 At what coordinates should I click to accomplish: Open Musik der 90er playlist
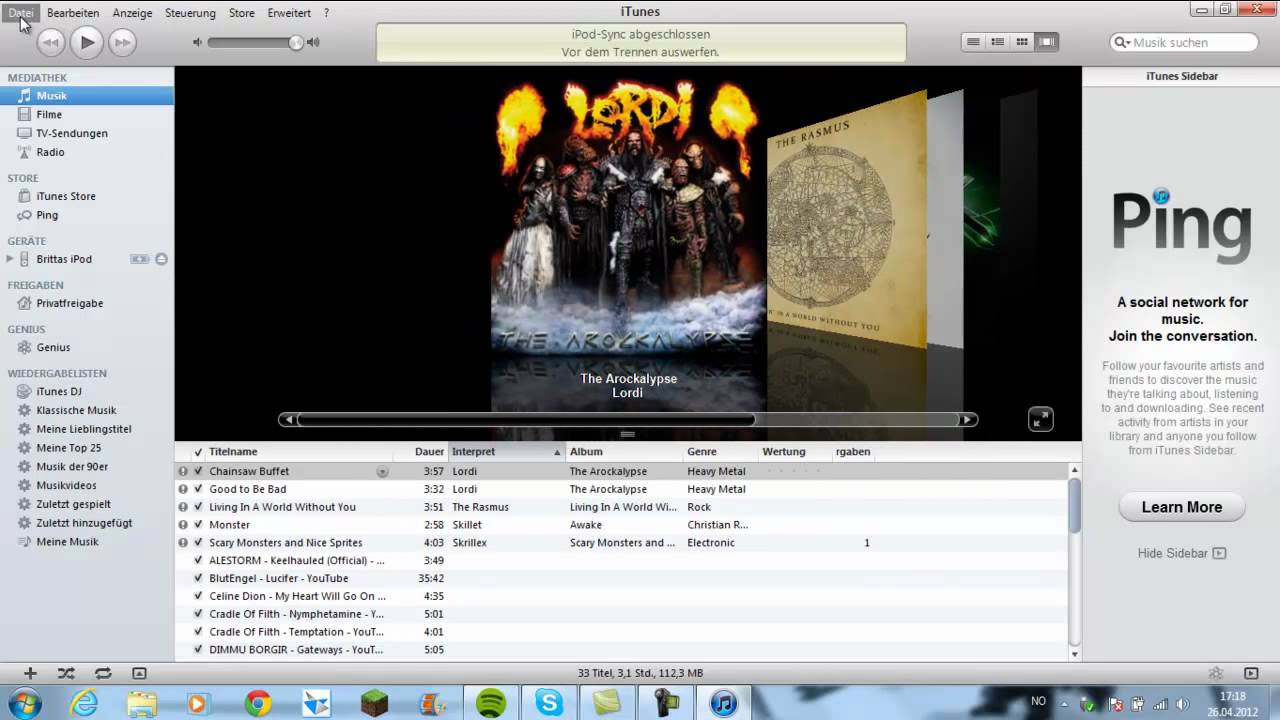[x=72, y=467]
